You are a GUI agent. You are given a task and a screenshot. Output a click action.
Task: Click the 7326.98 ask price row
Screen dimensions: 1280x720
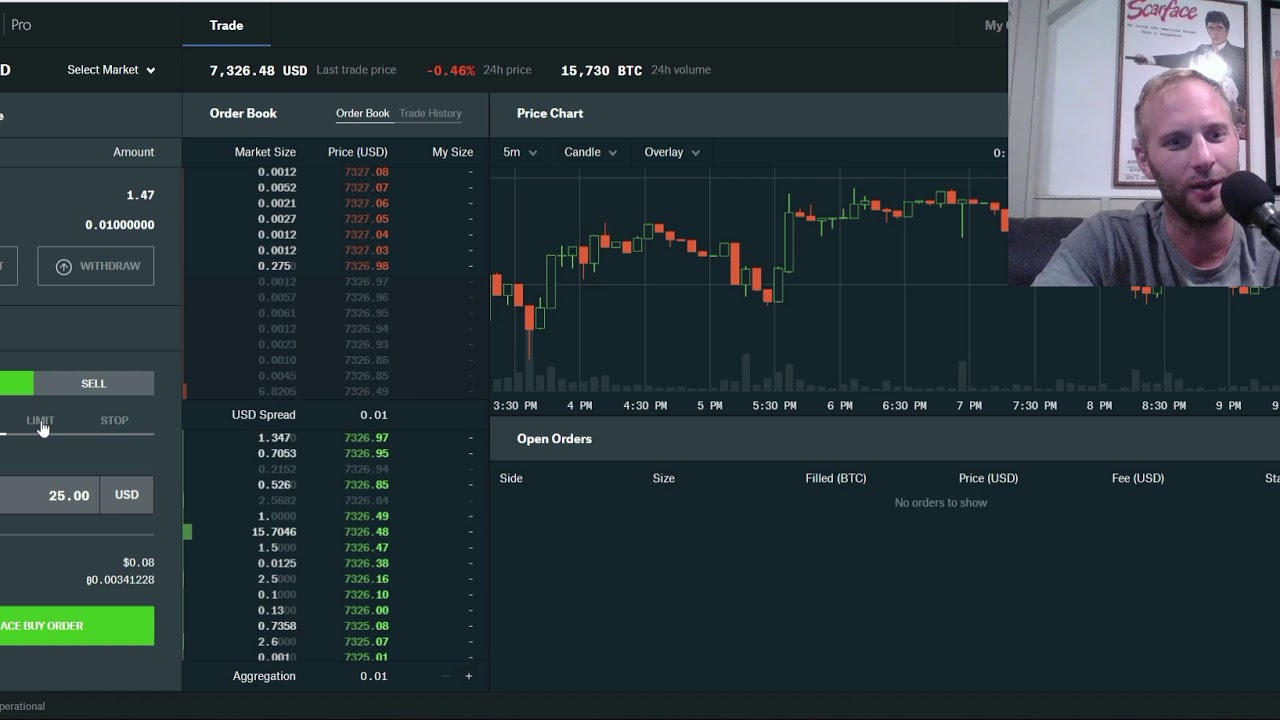click(336, 266)
